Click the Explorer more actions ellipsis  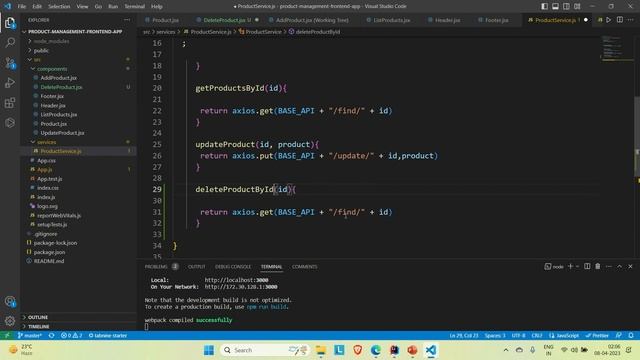tap(127, 20)
